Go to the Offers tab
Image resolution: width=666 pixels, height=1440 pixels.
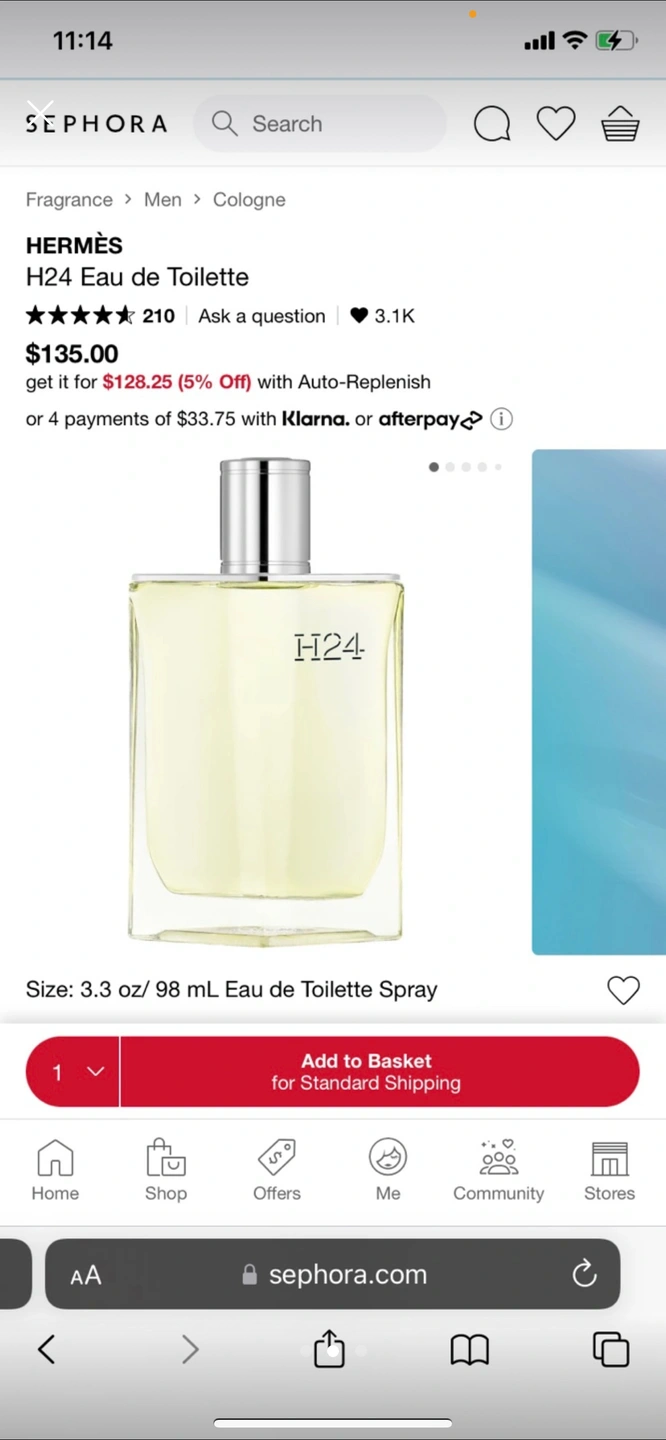coord(277,1170)
